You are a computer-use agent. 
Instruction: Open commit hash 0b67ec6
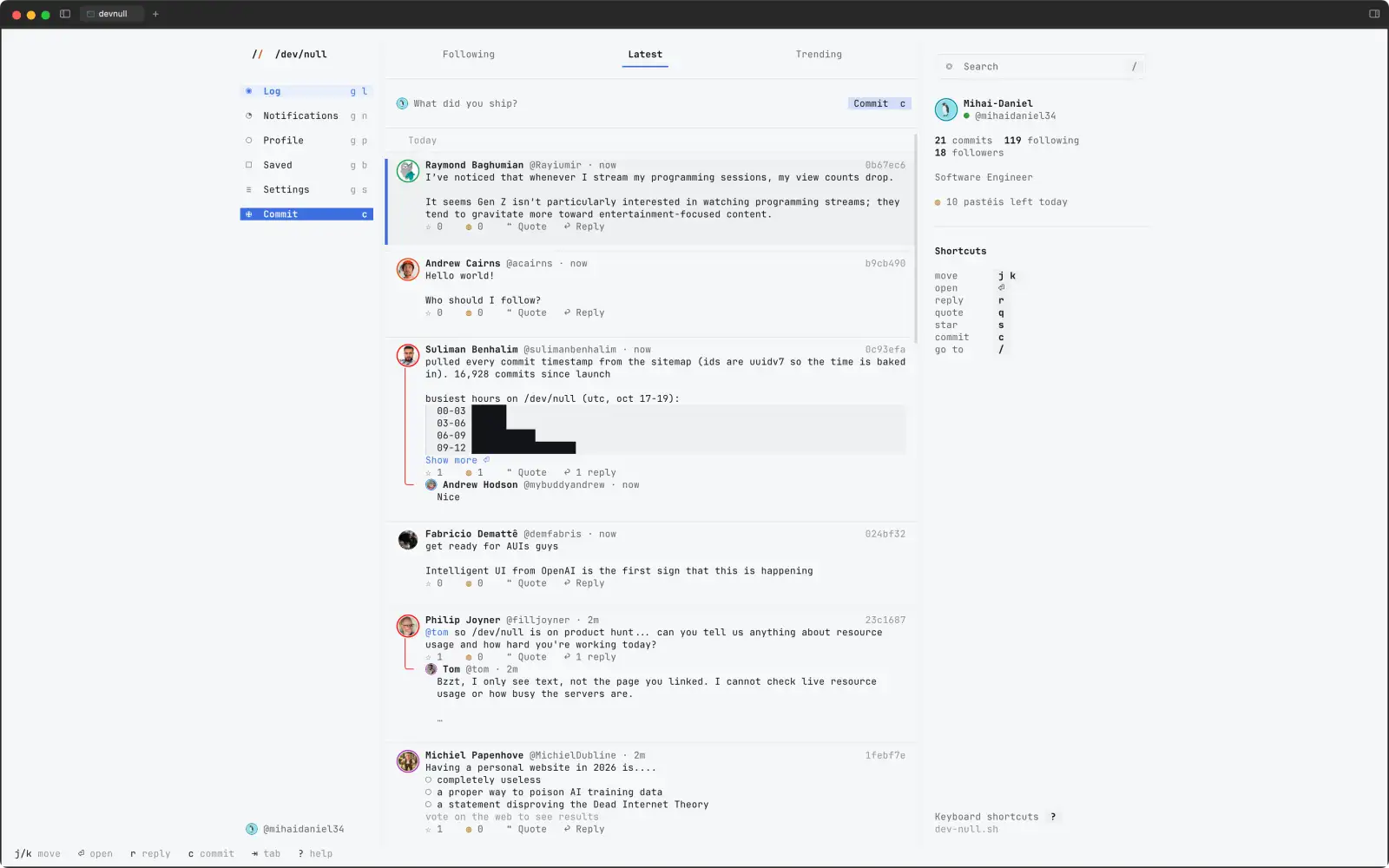coord(885,165)
